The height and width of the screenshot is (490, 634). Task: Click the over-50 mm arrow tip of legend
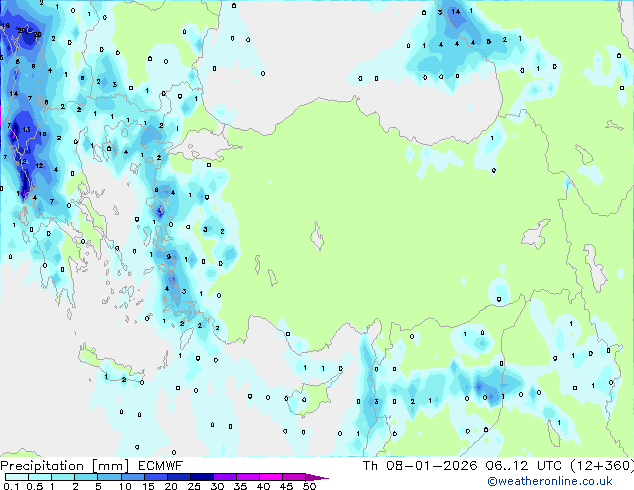(317, 477)
